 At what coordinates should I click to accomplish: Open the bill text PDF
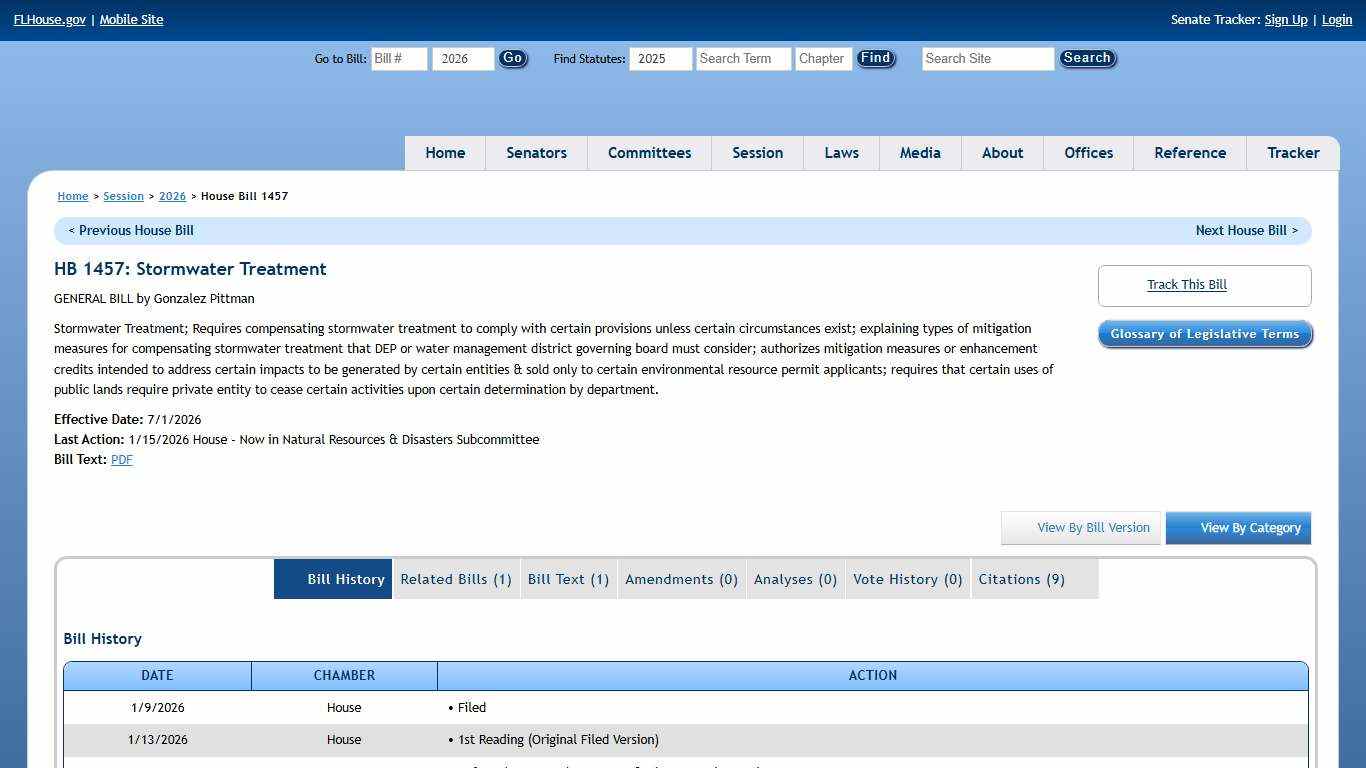121,459
